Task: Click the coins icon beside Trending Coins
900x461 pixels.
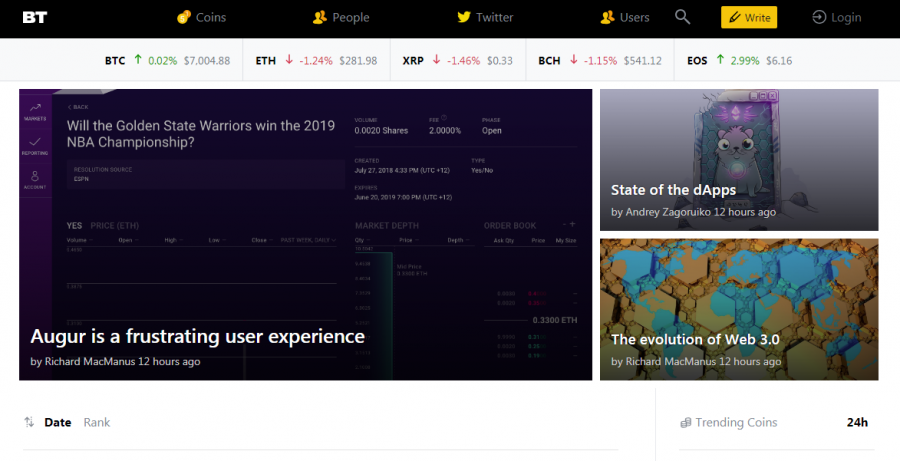Action: coord(685,423)
